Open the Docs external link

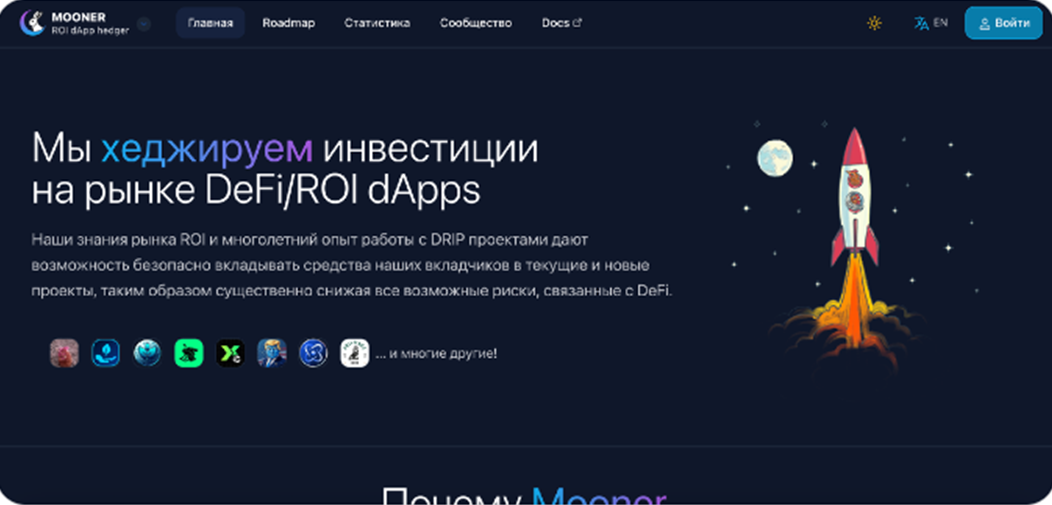point(562,23)
